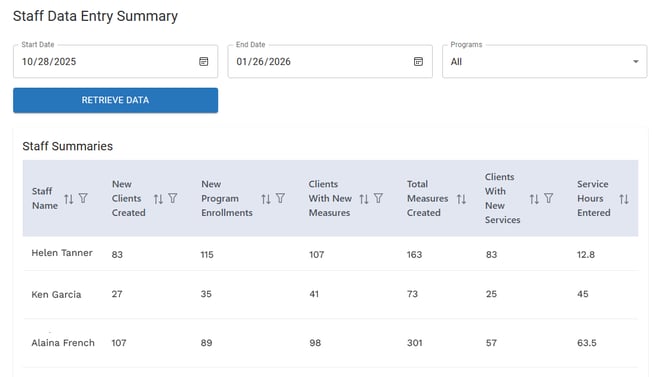Click Alaina French's 63.5 service hours cell

click(x=587, y=343)
